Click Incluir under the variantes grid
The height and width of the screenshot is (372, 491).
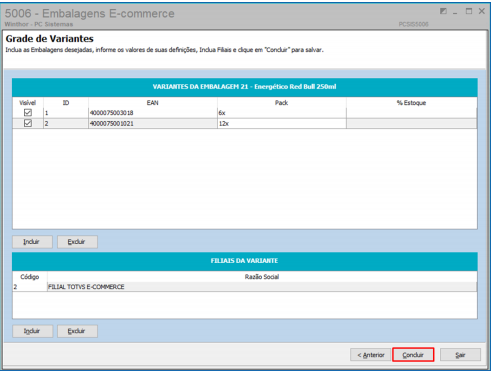pyautogui.click(x=32, y=242)
